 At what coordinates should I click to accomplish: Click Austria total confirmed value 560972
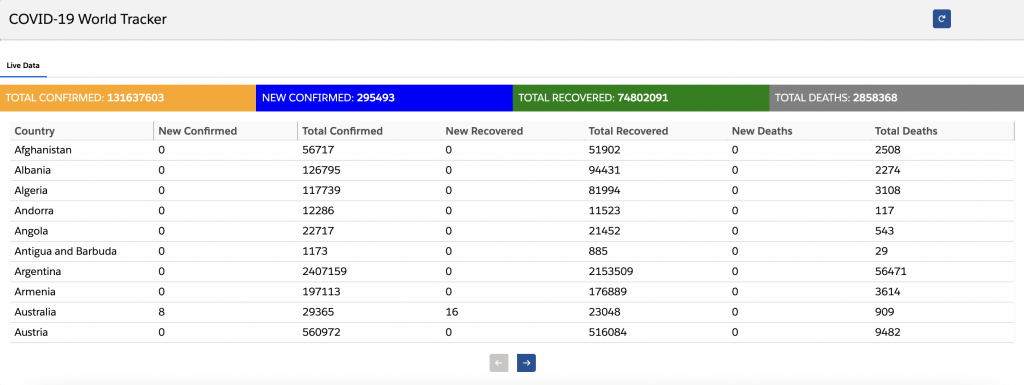pyautogui.click(x=321, y=332)
